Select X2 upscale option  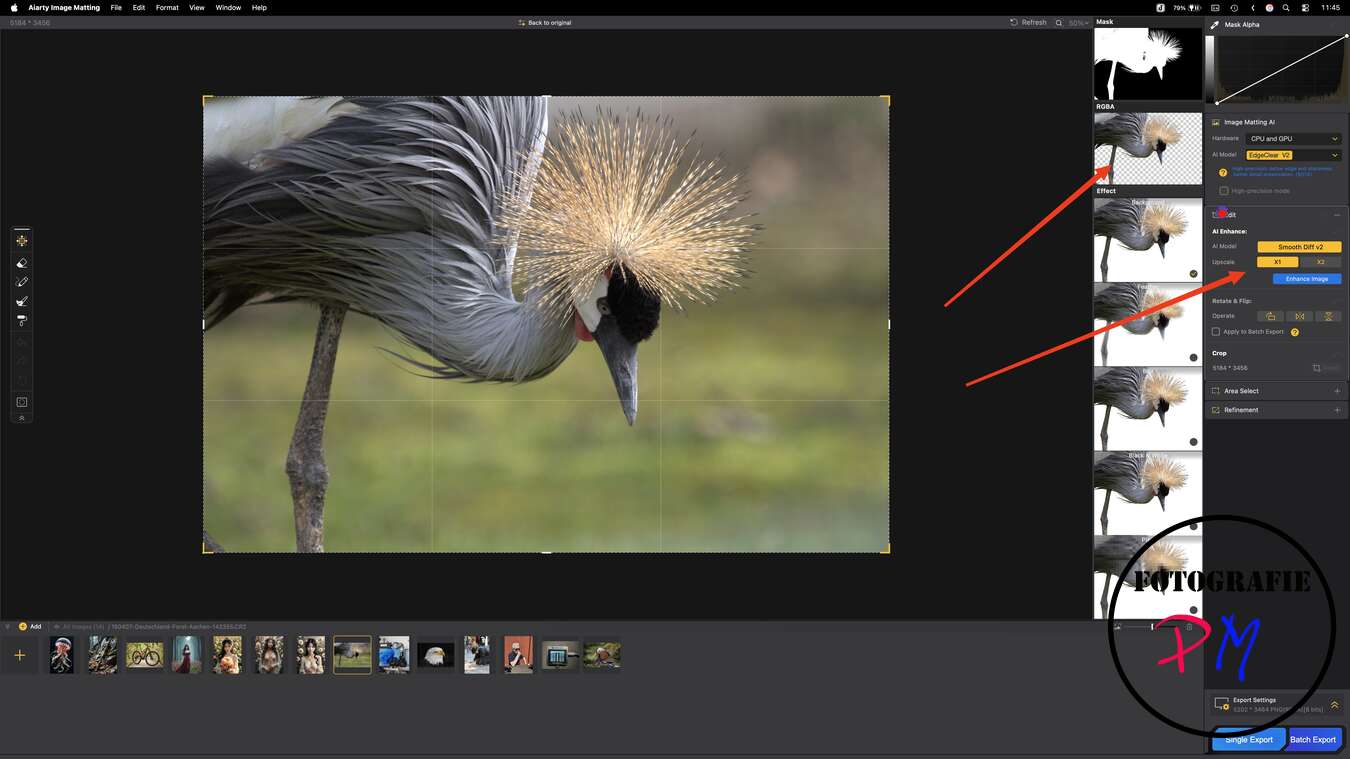[1320, 262]
